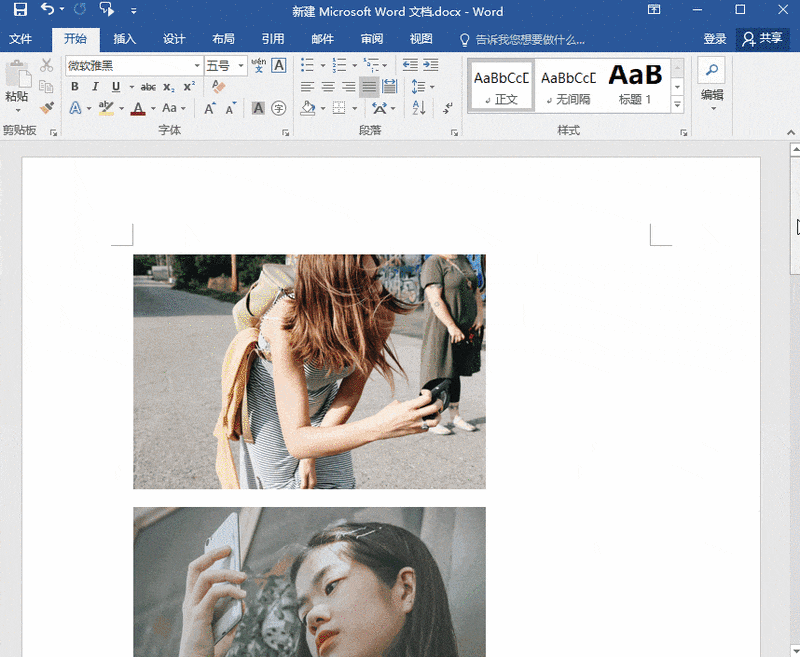Toggle Italic formatting
The width and height of the screenshot is (800, 657).
pos(96,87)
